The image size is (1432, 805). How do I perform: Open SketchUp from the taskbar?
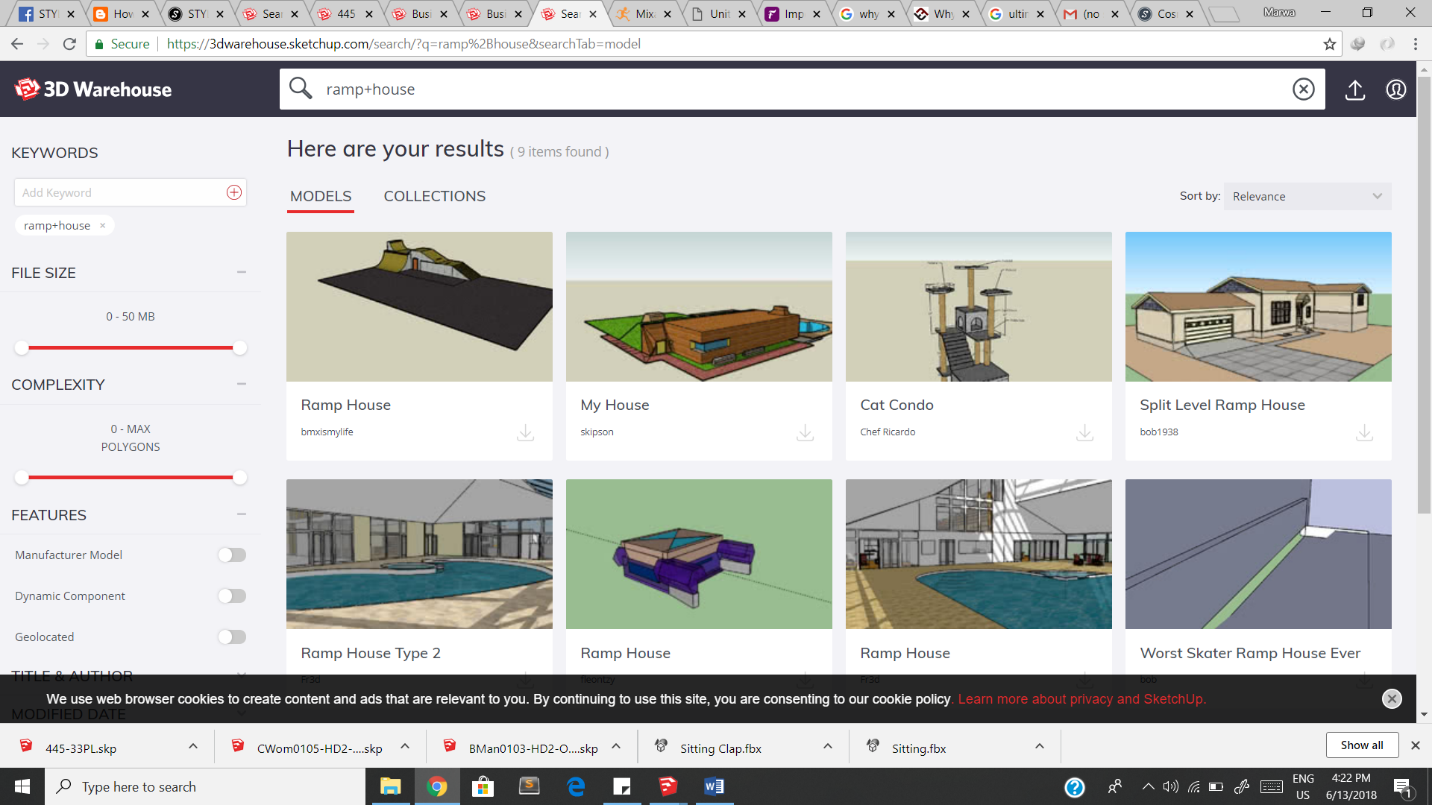pyautogui.click(x=668, y=786)
